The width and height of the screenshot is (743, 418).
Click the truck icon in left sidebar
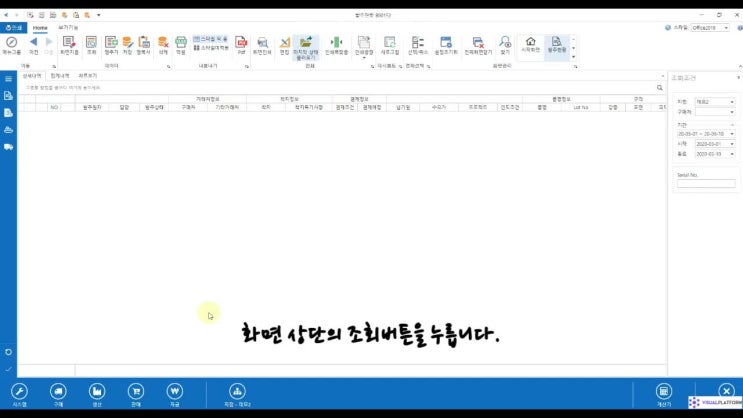tap(9, 147)
